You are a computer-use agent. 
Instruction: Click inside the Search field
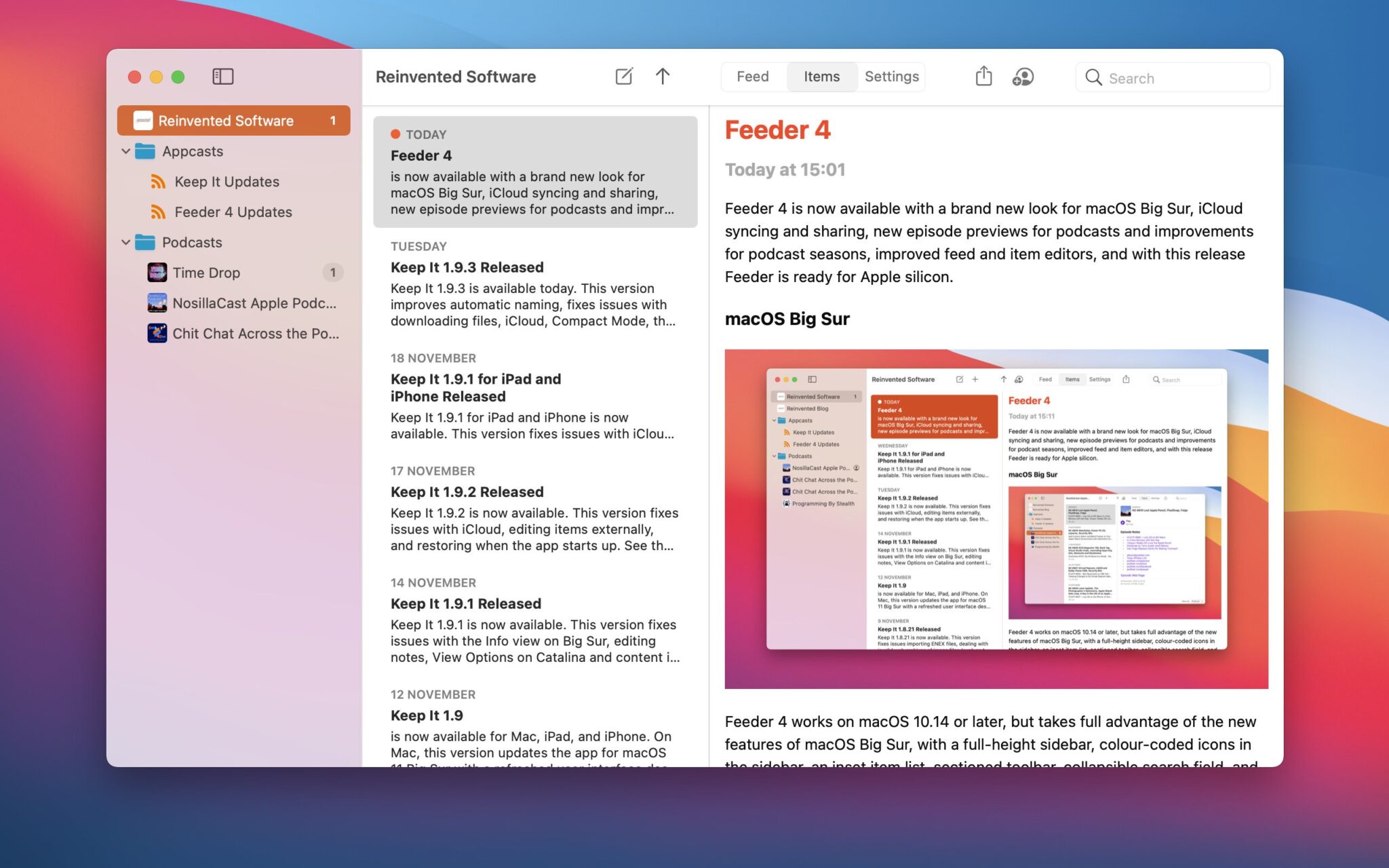pos(1167,77)
